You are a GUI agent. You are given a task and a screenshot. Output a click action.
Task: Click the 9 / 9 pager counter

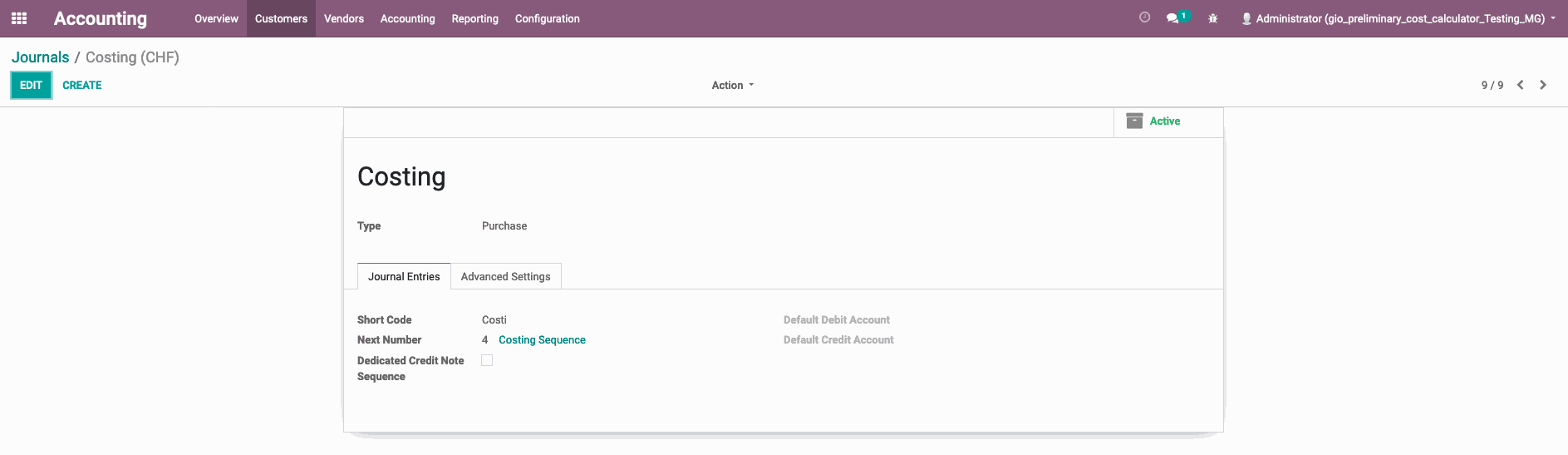(x=1492, y=85)
